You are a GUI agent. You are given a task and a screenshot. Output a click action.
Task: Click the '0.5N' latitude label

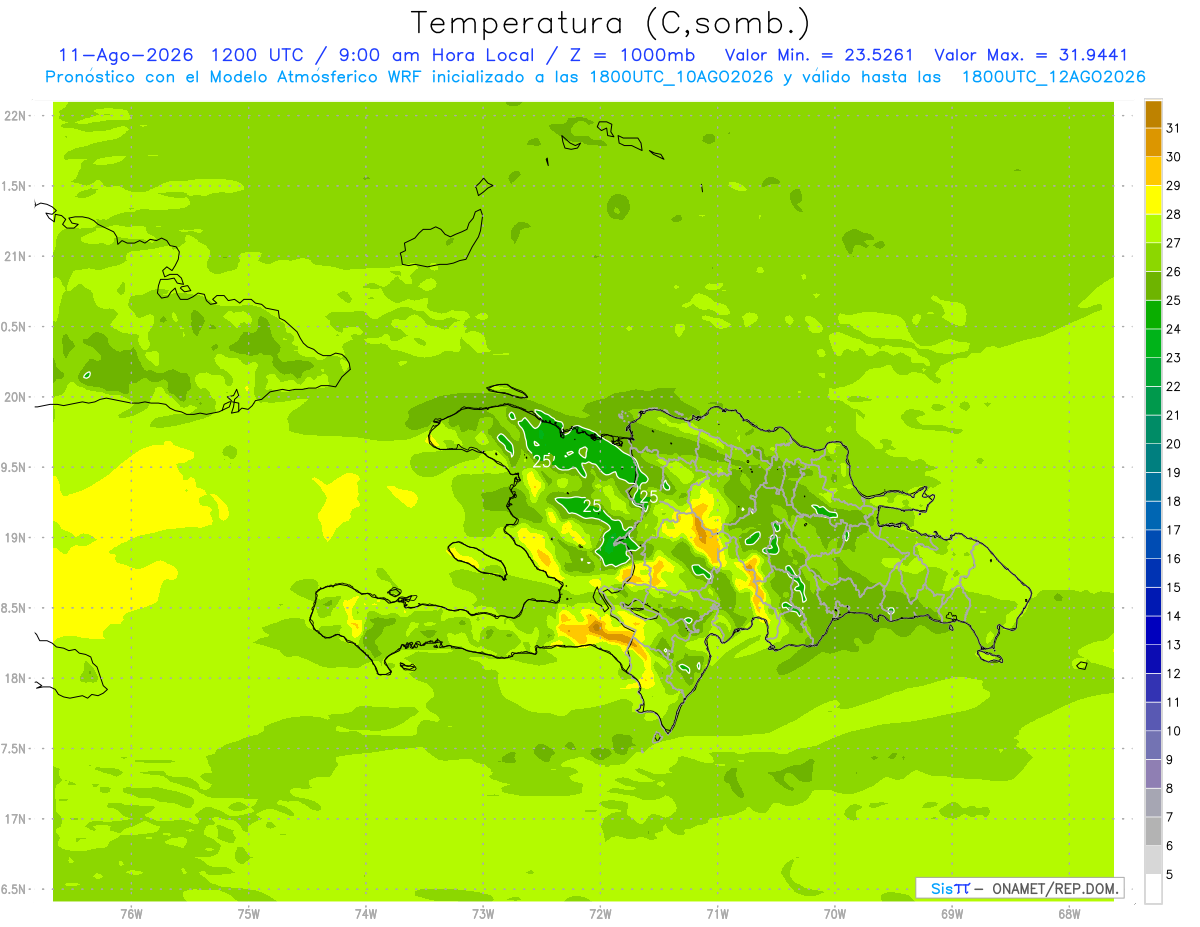click(x=15, y=327)
